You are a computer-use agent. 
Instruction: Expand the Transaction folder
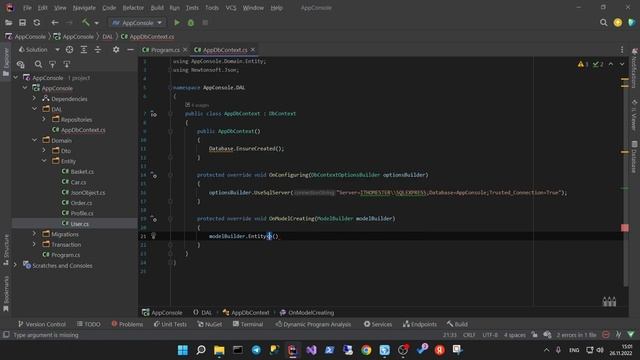pos(35,244)
